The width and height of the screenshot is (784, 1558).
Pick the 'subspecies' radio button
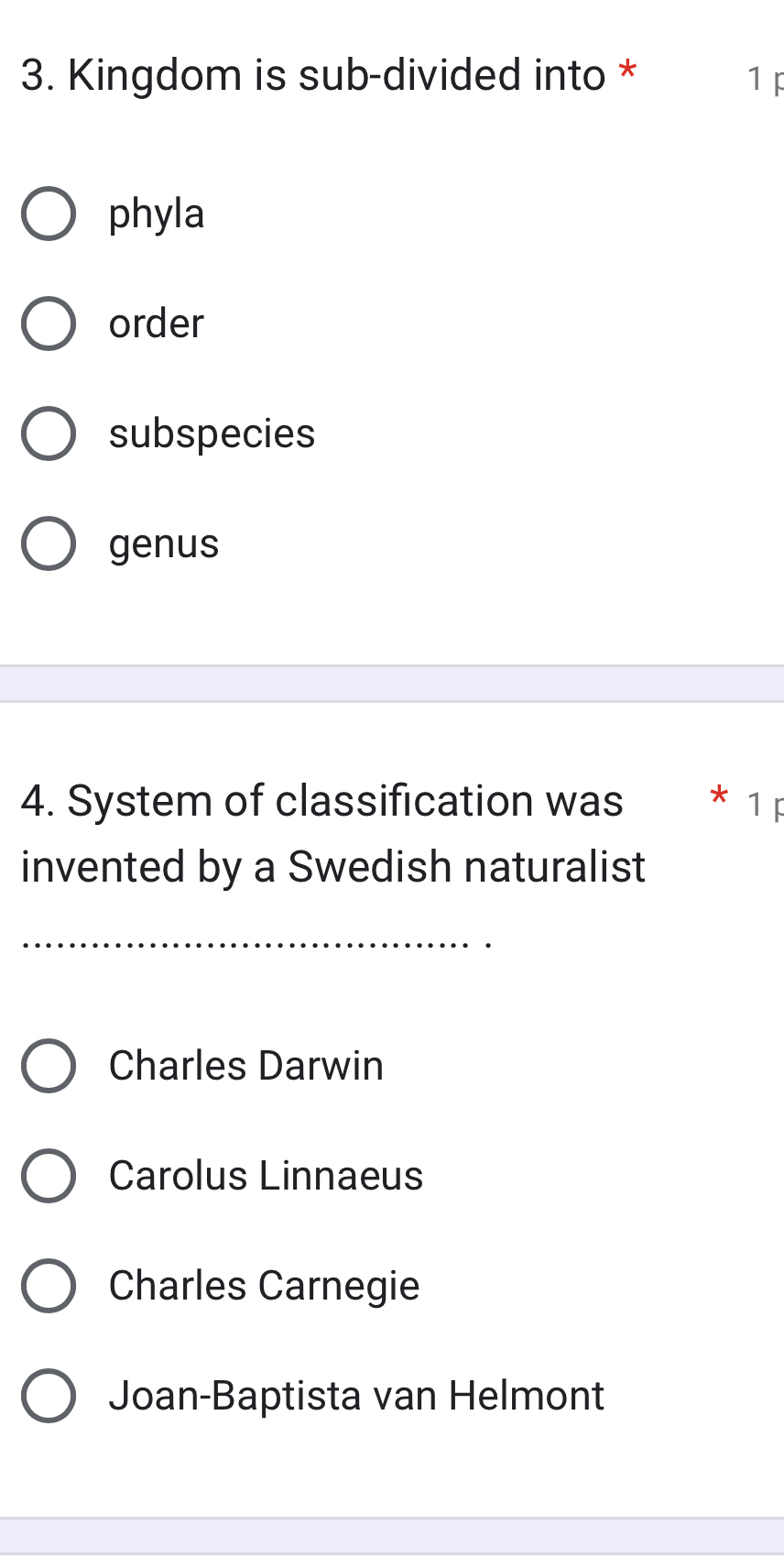(49, 433)
